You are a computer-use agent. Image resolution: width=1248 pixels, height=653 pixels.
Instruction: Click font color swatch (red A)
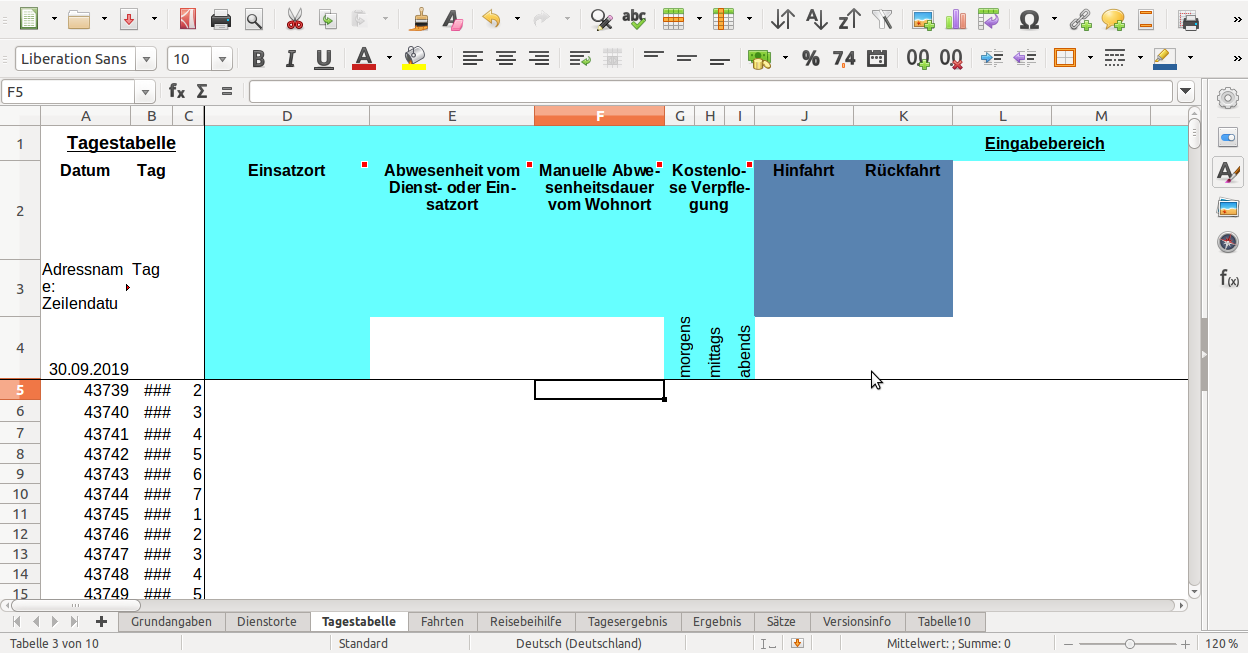(x=364, y=59)
